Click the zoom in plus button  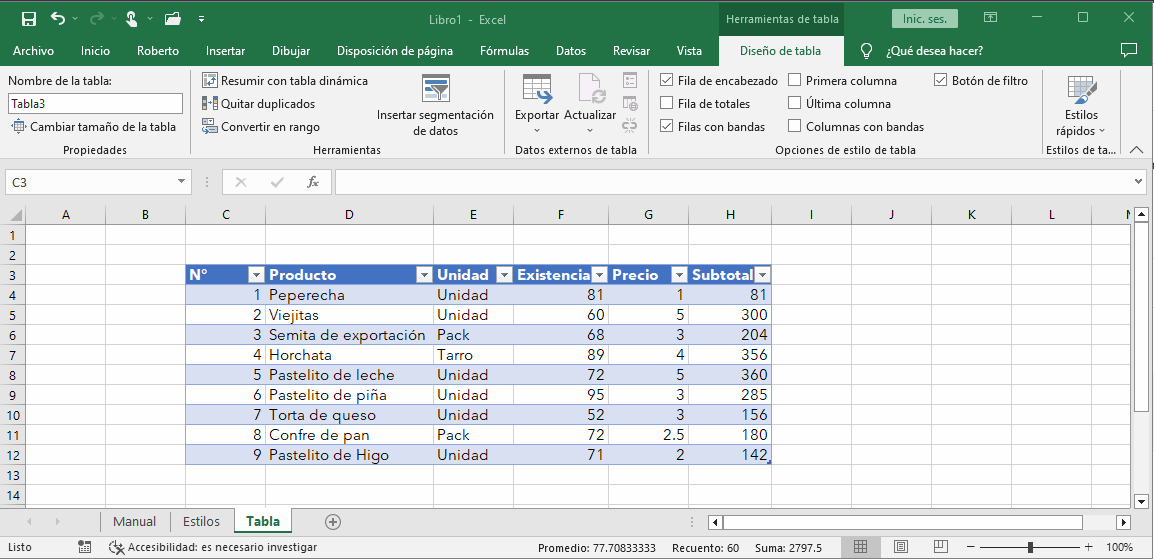(x=1088, y=547)
